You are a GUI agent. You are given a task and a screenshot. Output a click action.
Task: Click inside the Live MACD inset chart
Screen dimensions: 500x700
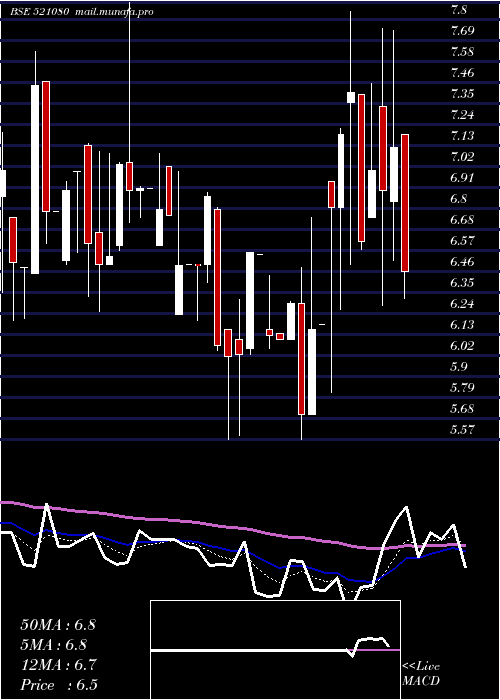coord(275,650)
